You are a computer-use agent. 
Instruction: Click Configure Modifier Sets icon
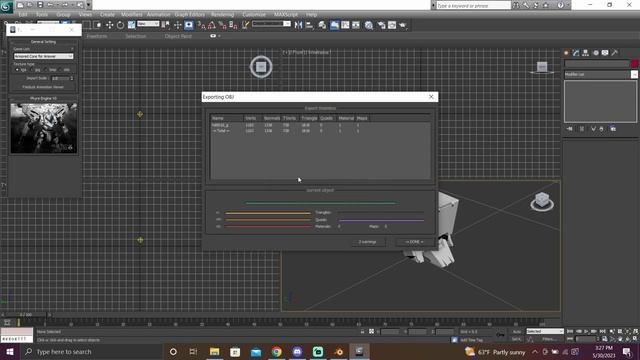613,129
